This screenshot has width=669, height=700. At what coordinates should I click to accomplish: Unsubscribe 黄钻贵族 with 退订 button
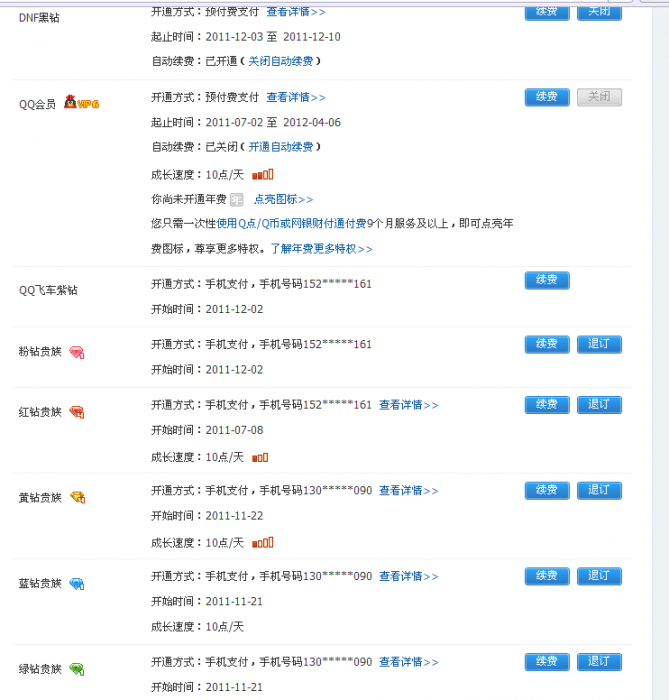[599, 491]
